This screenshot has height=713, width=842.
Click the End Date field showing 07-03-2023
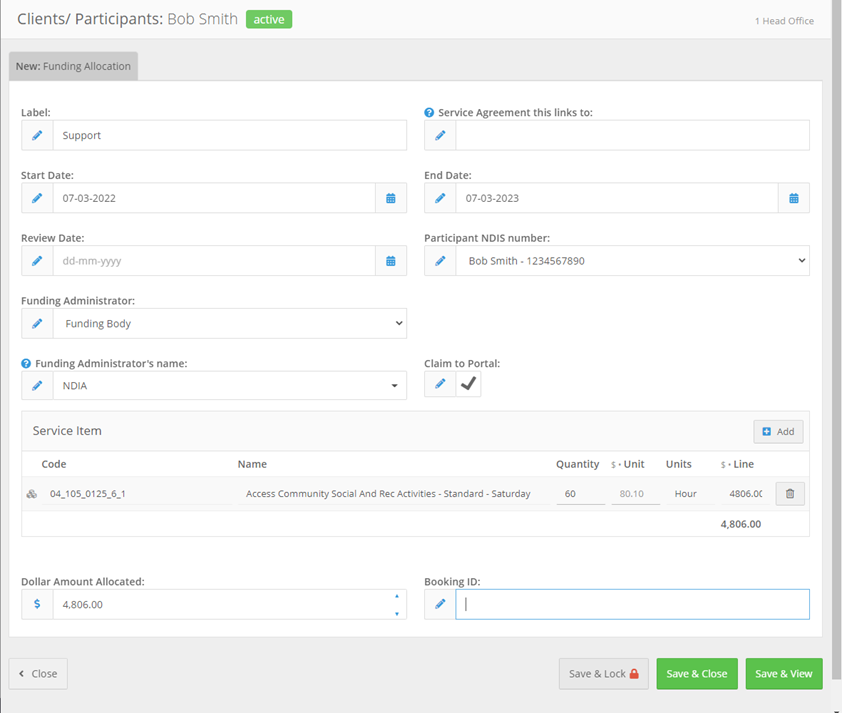(x=617, y=198)
